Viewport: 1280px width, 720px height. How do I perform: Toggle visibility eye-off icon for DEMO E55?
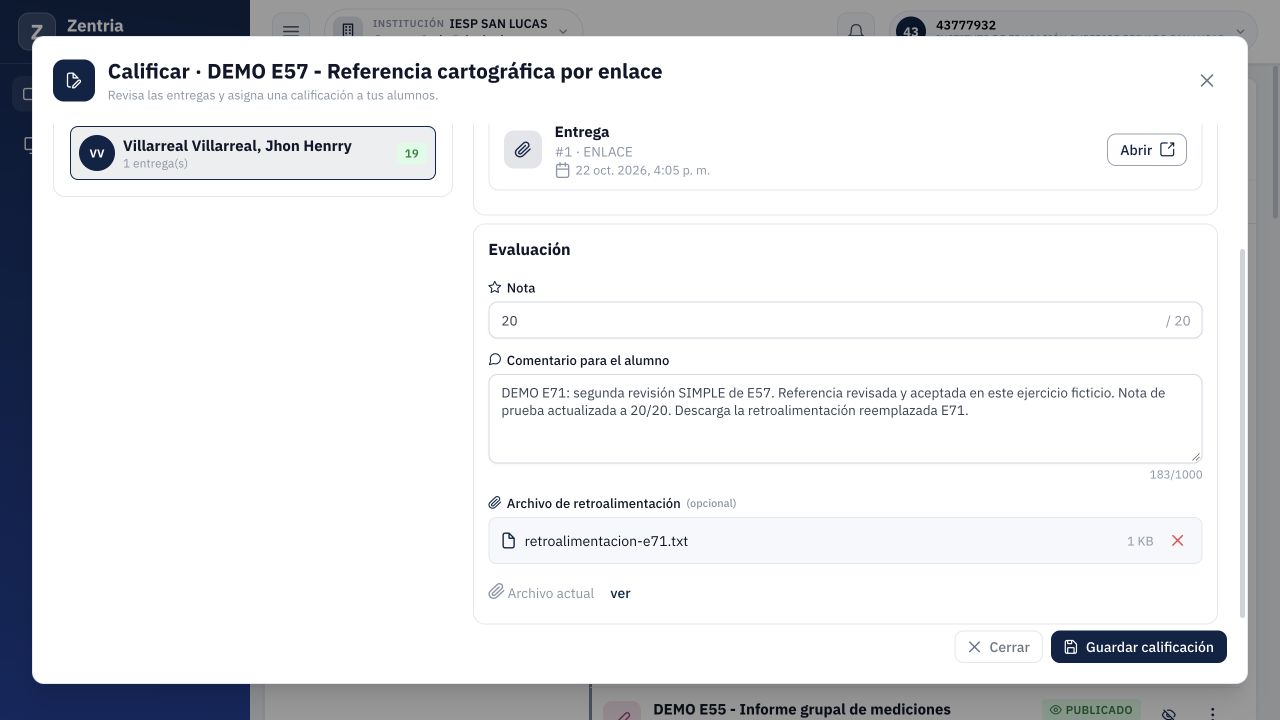[1168, 714]
